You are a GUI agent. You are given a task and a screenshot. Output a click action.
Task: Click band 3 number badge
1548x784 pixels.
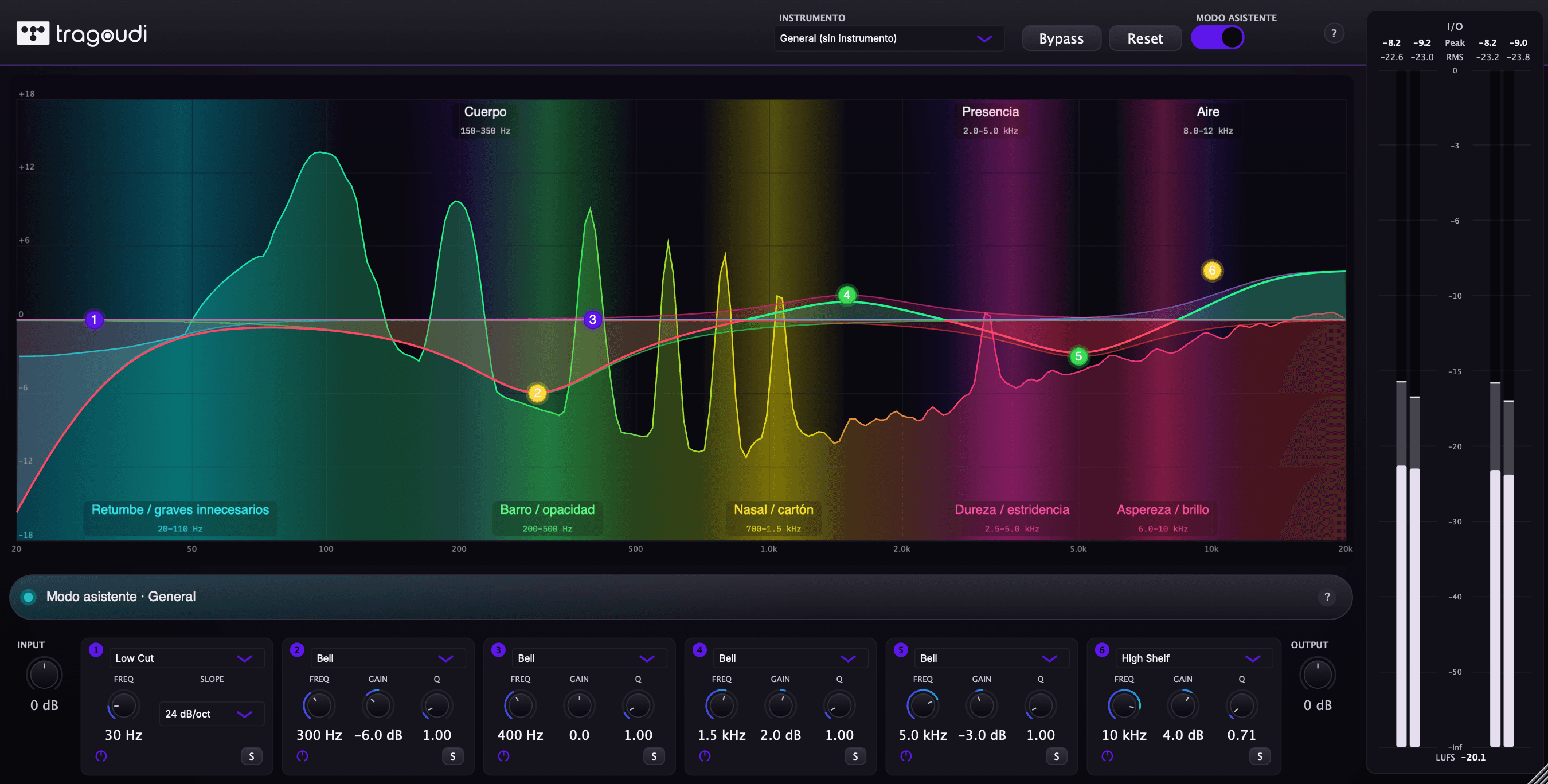(498, 650)
